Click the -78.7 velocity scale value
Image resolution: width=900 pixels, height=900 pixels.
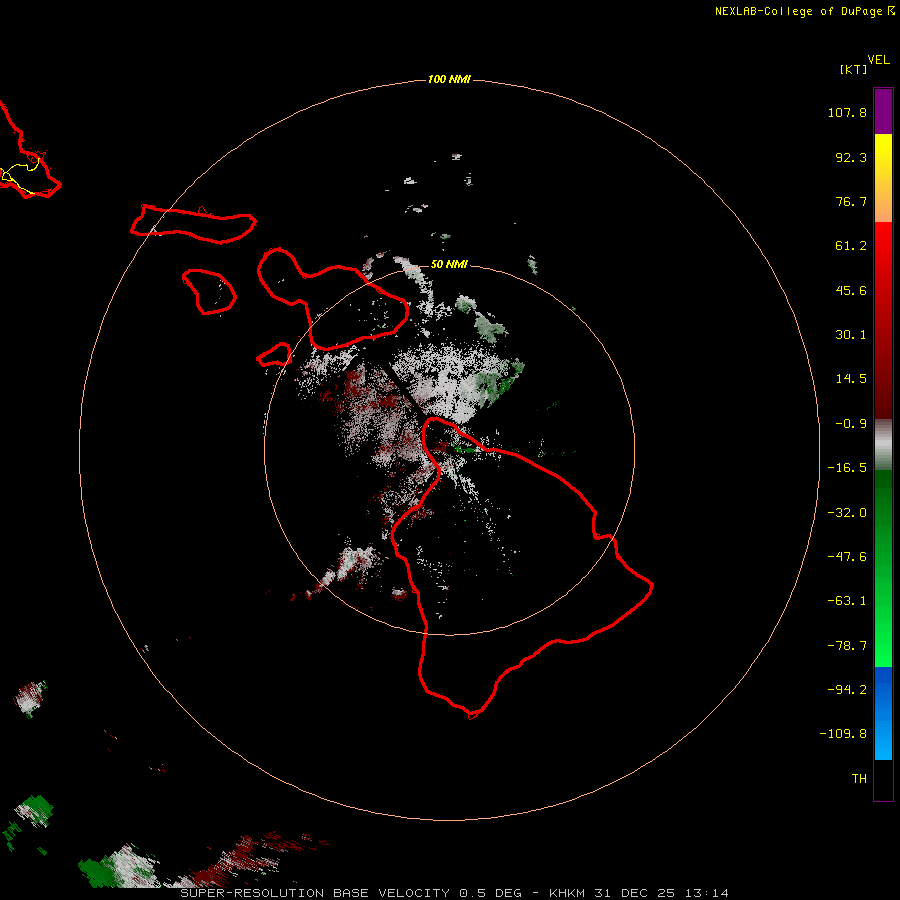847,646
